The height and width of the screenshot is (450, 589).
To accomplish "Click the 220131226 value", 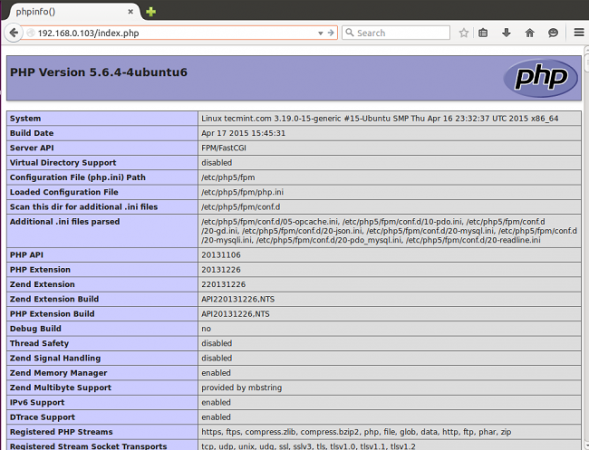I will [x=223, y=284].
